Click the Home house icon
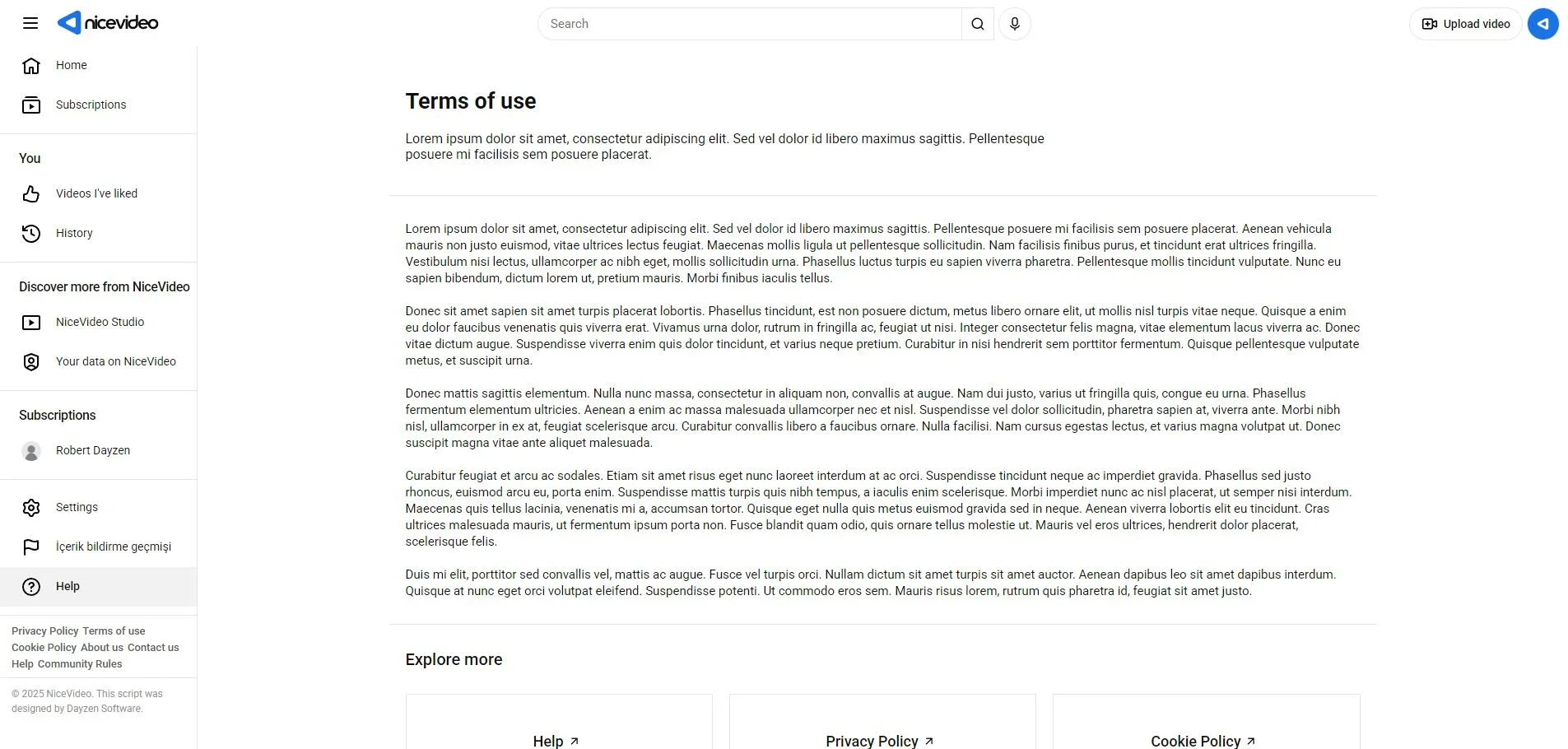Screen dimensions: 1568x749 (31, 66)
